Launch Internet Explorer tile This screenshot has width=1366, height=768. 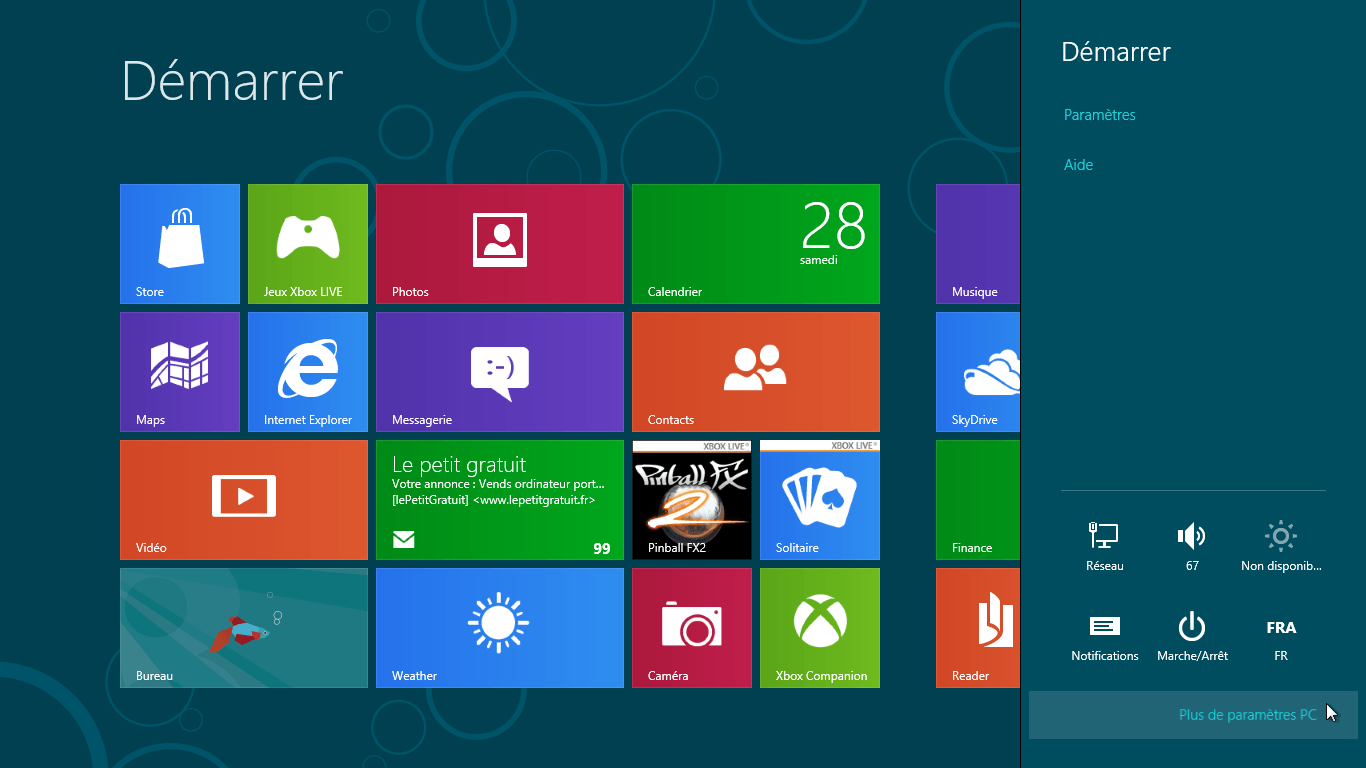[x=308, y=372]
